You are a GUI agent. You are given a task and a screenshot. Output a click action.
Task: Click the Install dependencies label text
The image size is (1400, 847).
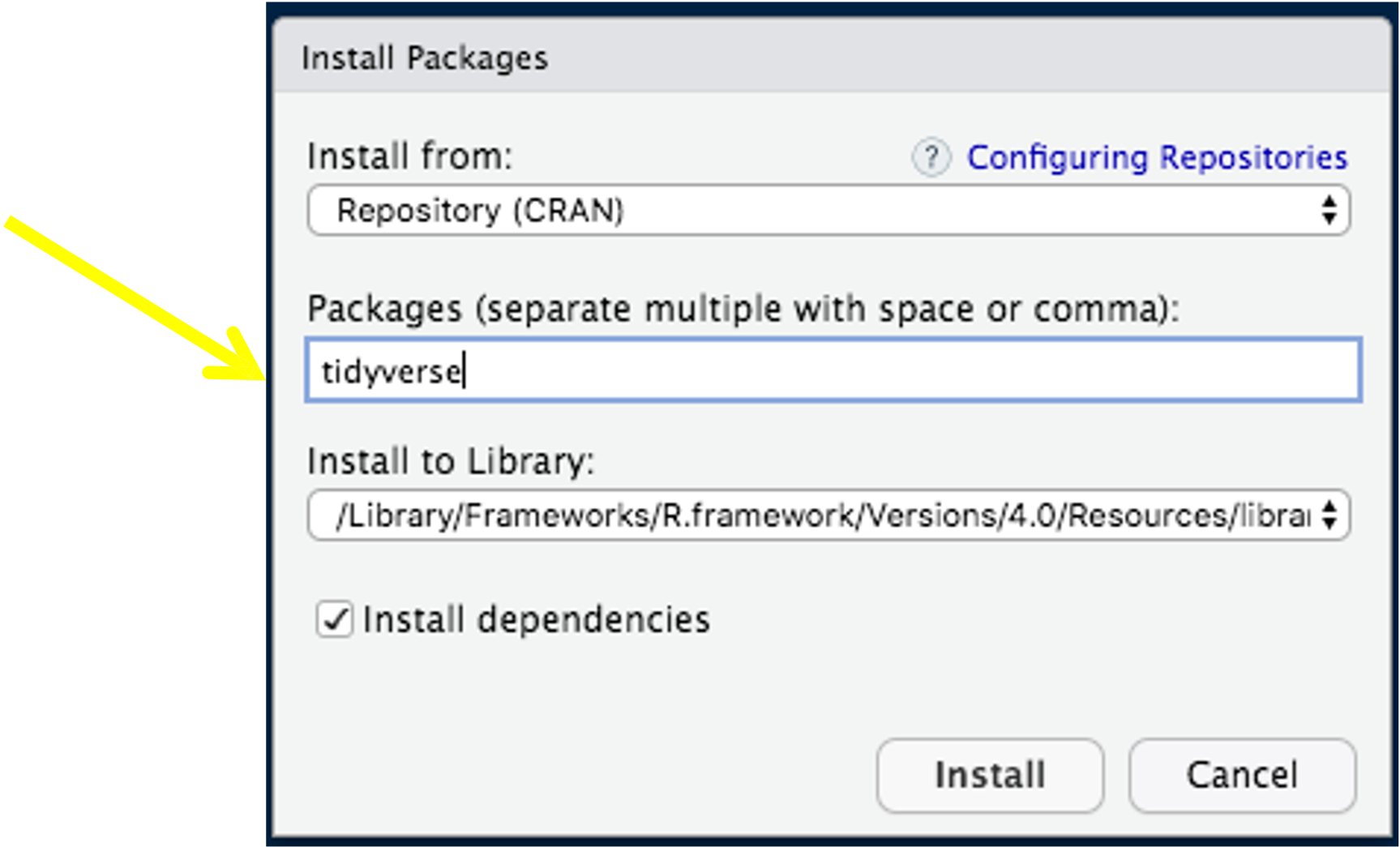coord(536,620)
